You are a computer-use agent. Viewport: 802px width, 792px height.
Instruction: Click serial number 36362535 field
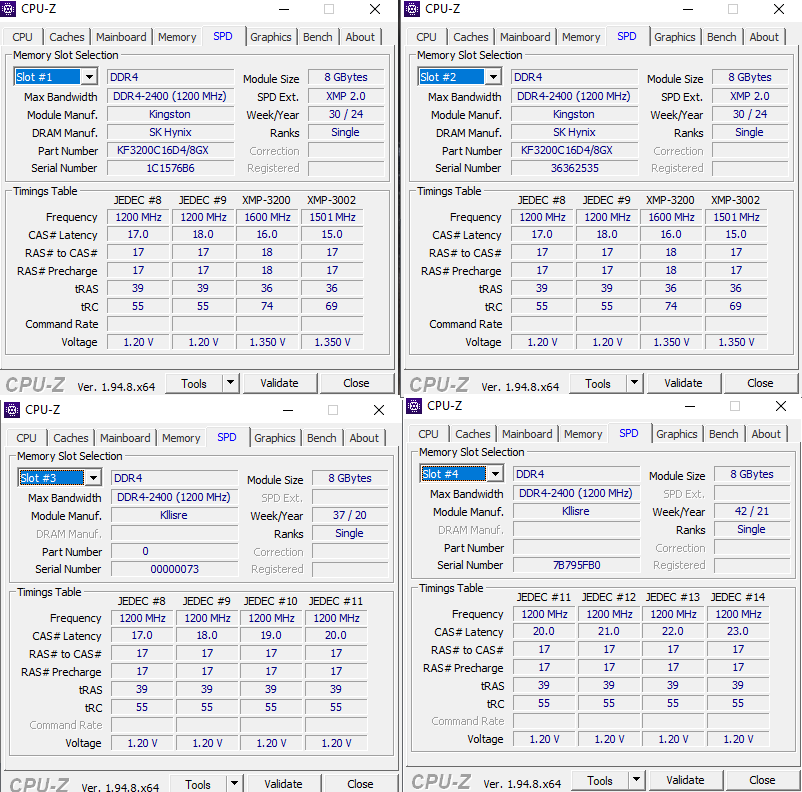574,168
